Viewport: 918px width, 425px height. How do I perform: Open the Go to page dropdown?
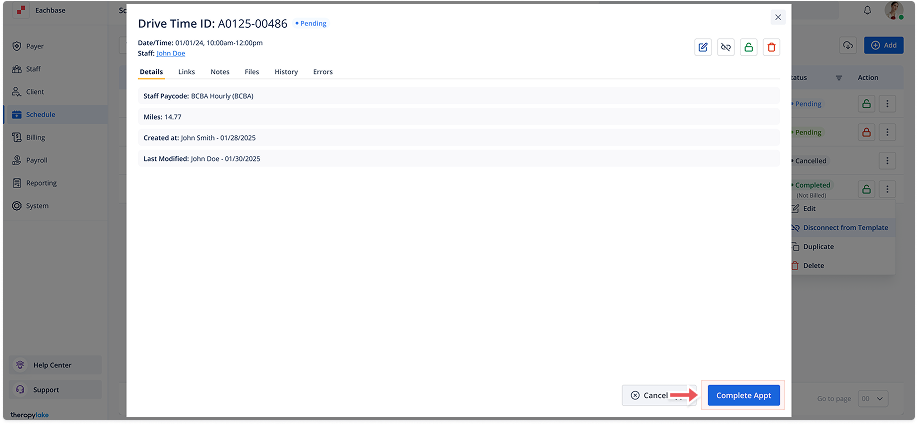pos(874,399)
